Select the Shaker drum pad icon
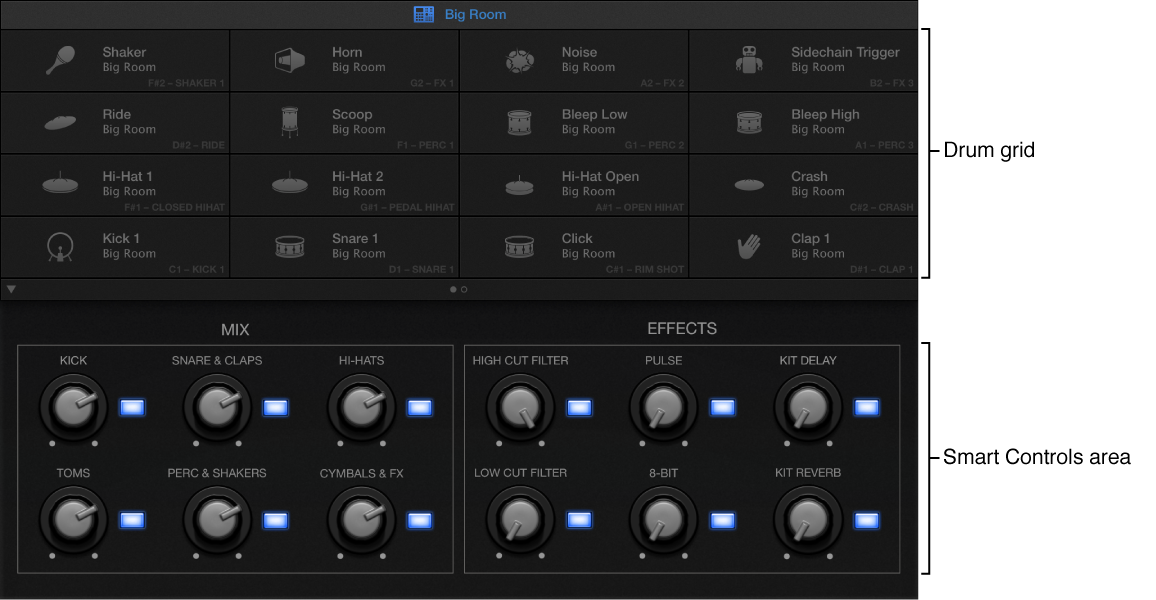Screen dimensions: 1156x600 point(60,59)
